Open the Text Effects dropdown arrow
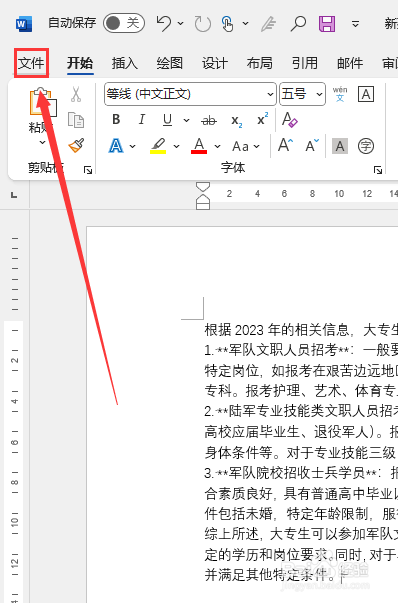The image size is (398, 603). pos(133,147)
